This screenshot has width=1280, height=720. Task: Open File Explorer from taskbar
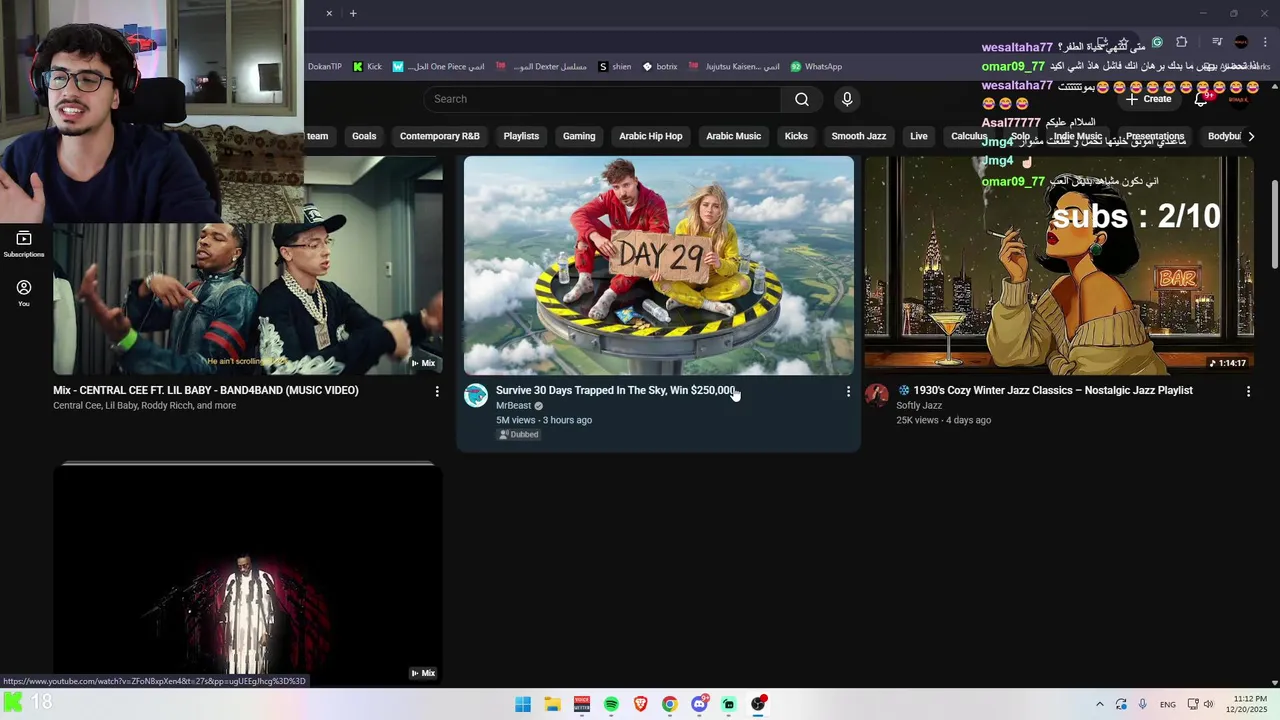click(x=552, y=704)
